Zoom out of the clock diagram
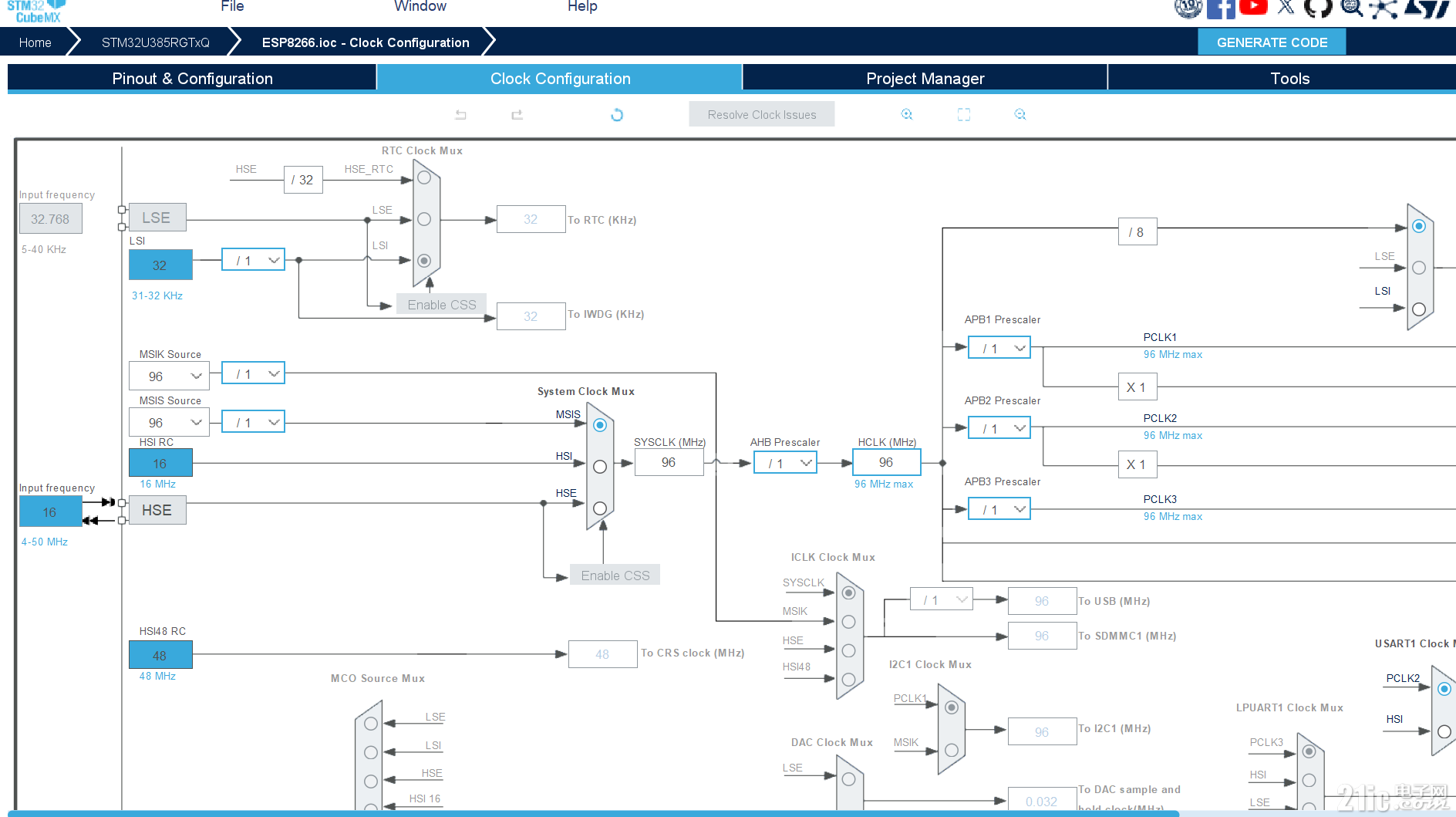The height and width of the screenshot is (817, 1456). pos(1020,114)
